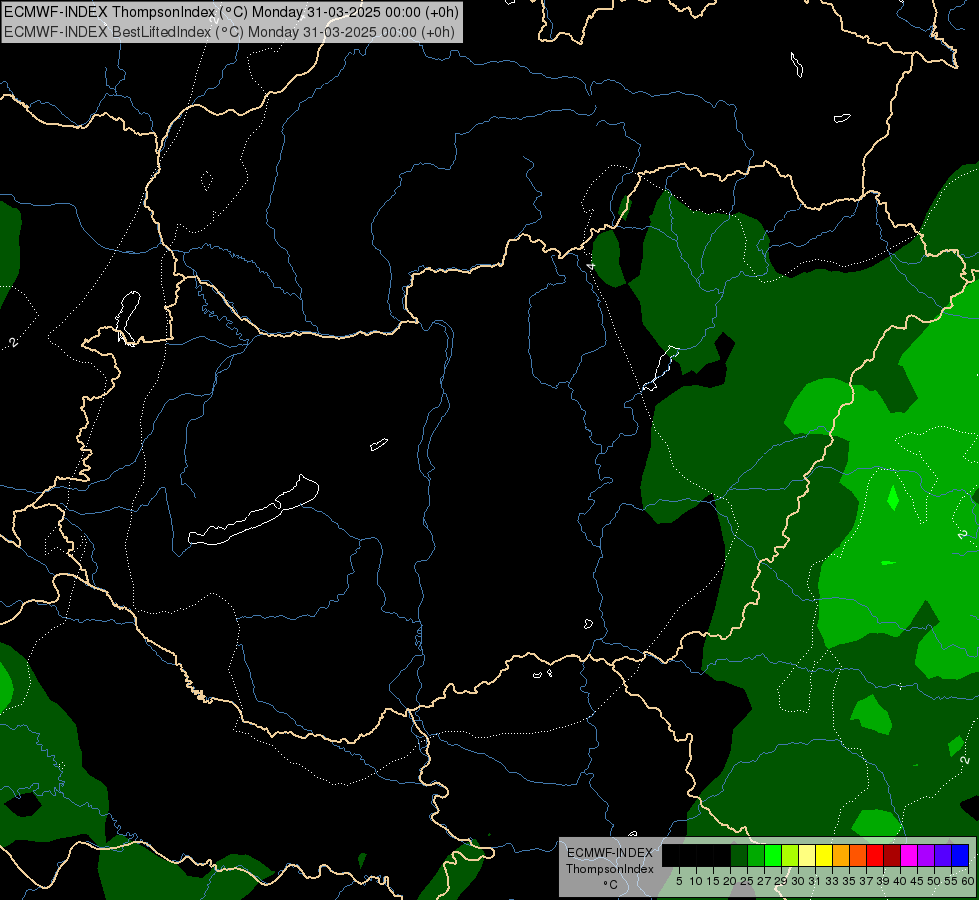Click the ThompsonIndex title line at top
Viewport: 979px width, 900px height.
pos(232,12)
